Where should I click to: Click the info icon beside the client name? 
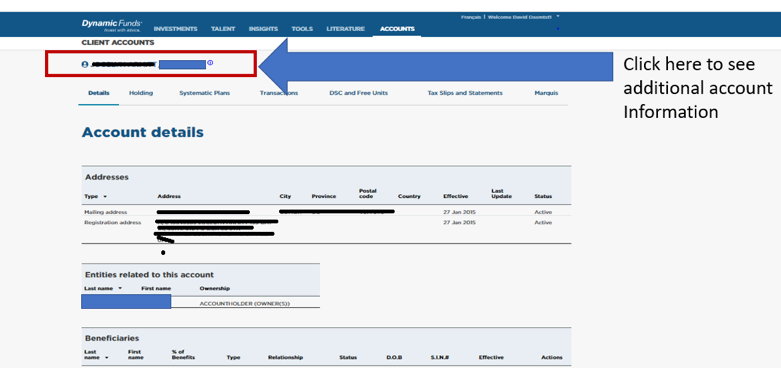(210, 63)
